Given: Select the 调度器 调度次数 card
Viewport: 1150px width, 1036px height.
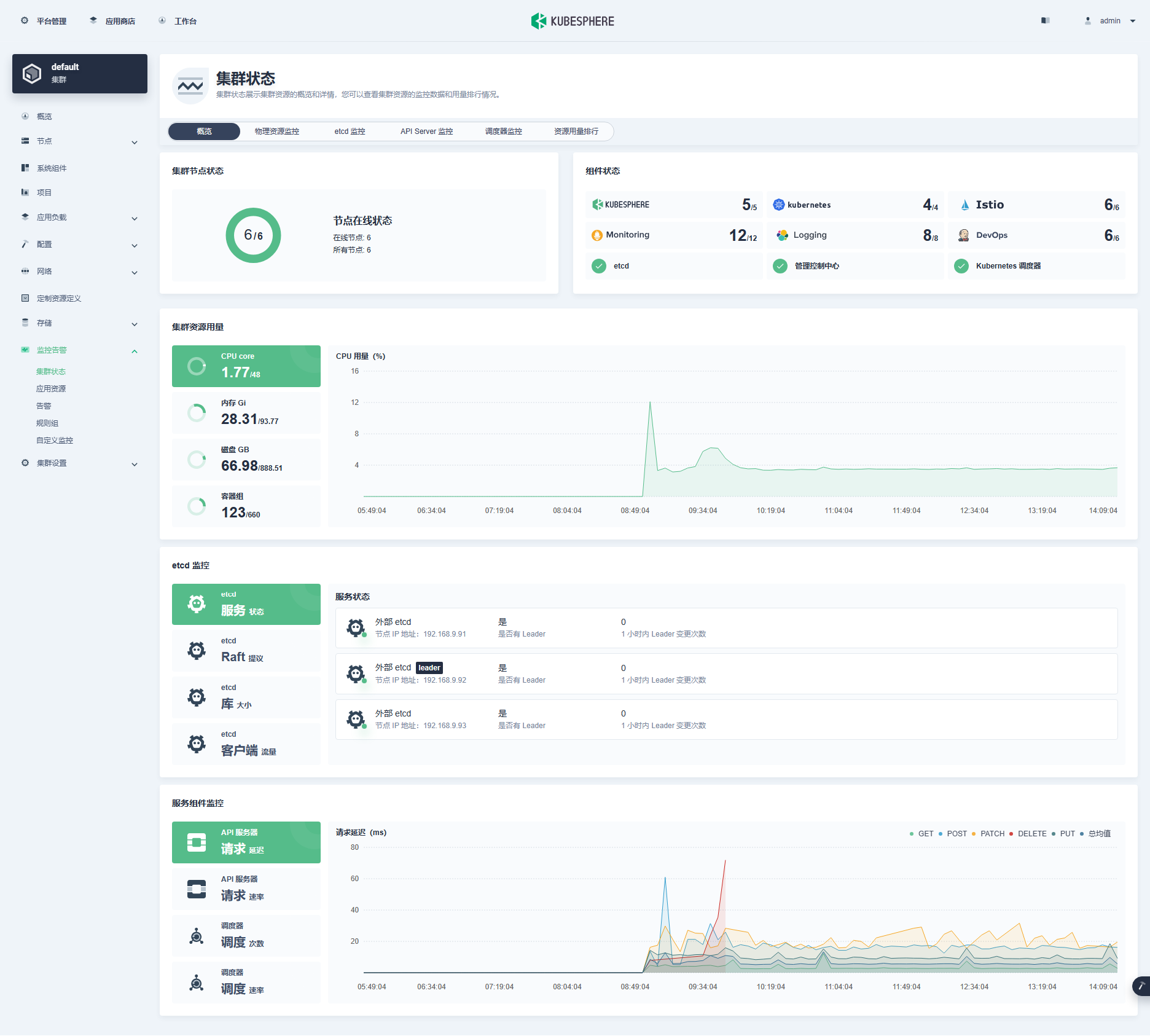Looking at the screenshot, I should pos(246,936).
